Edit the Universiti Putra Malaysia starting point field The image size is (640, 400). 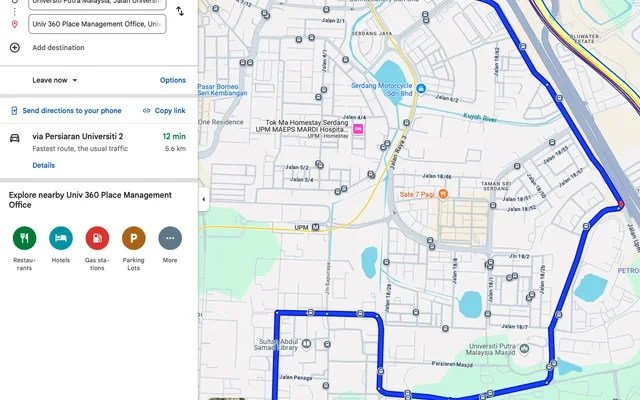point(97,3)
